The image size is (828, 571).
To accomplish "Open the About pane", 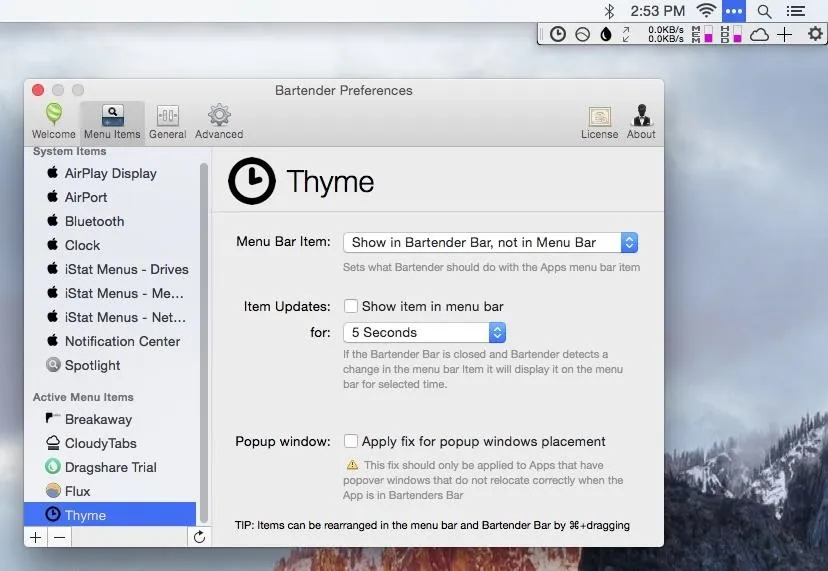I will click(x=641, y=121).
